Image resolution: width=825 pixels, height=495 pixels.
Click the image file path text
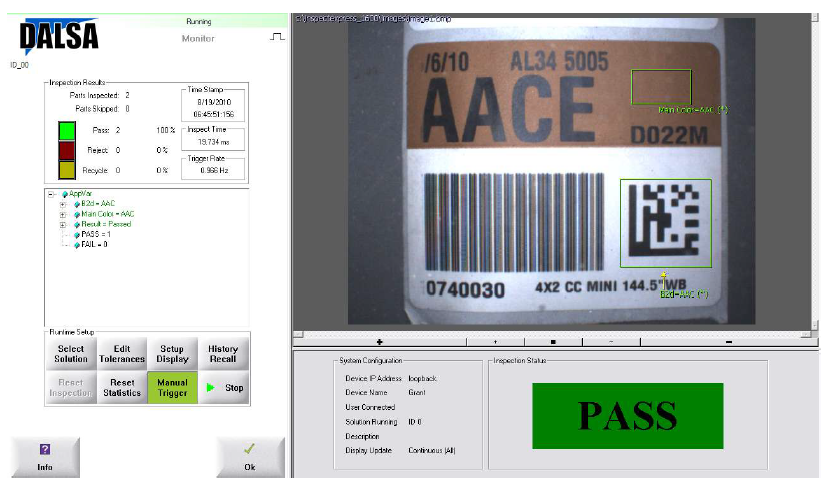[x=373, y=18]
